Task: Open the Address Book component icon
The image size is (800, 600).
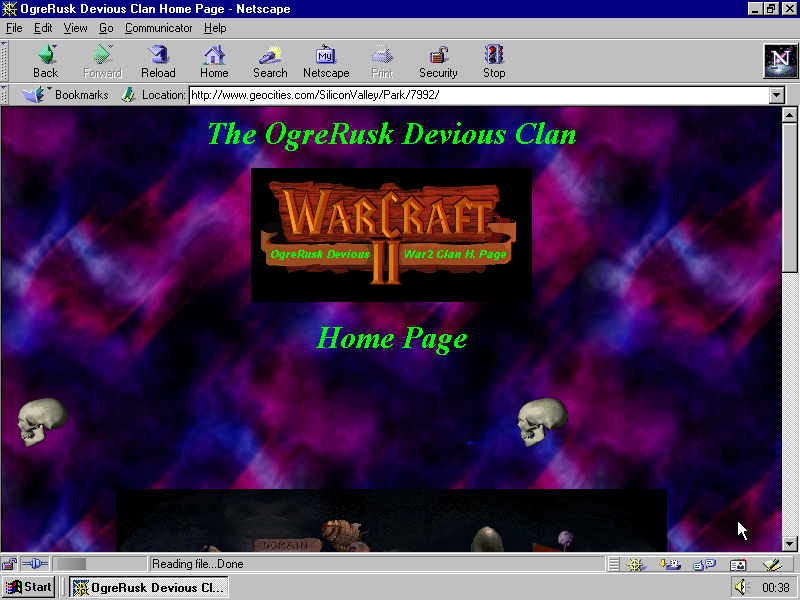Action: pyautogui.click(x=738, y=564)
